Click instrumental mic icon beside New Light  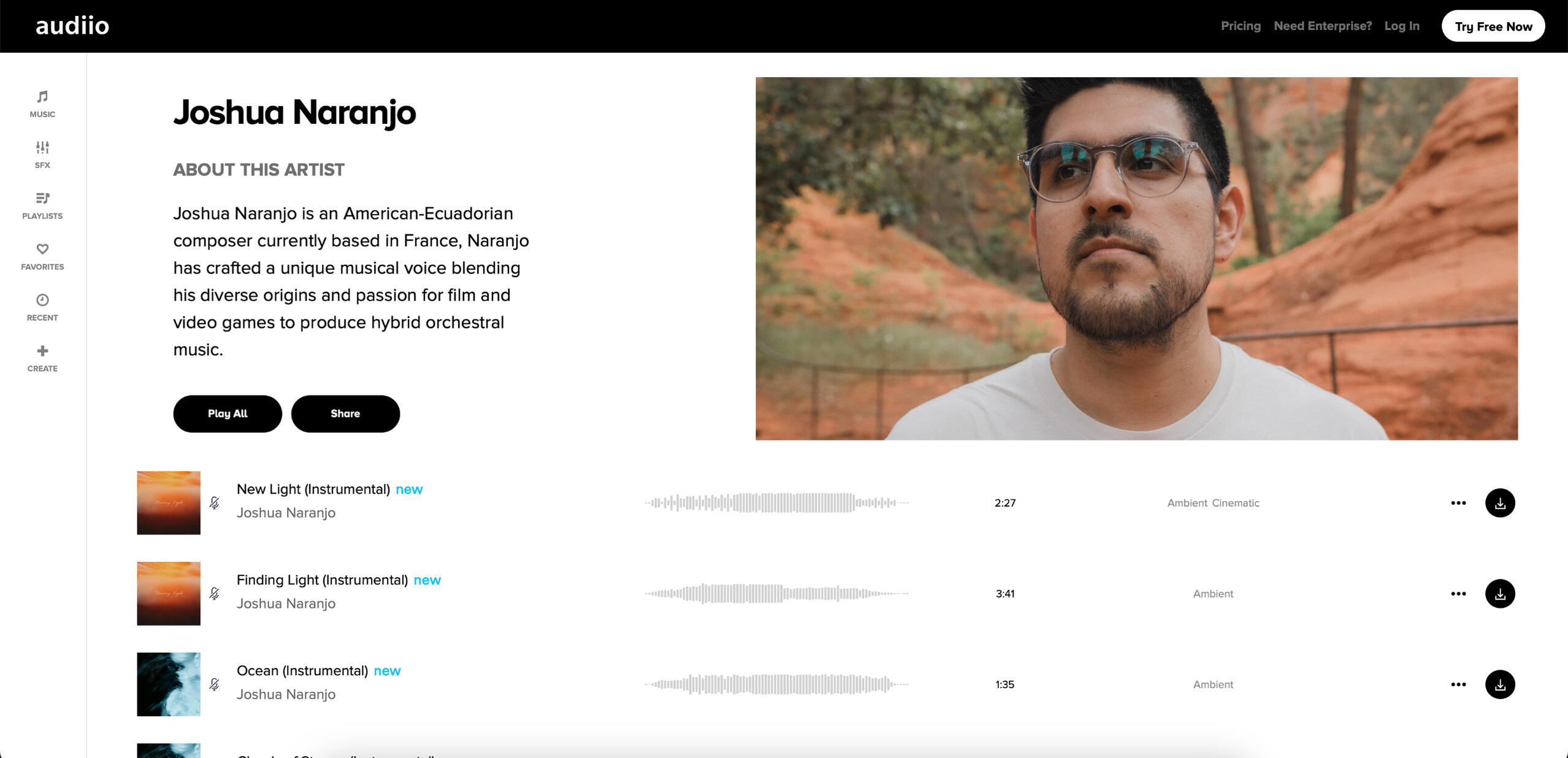click(214, 503)
